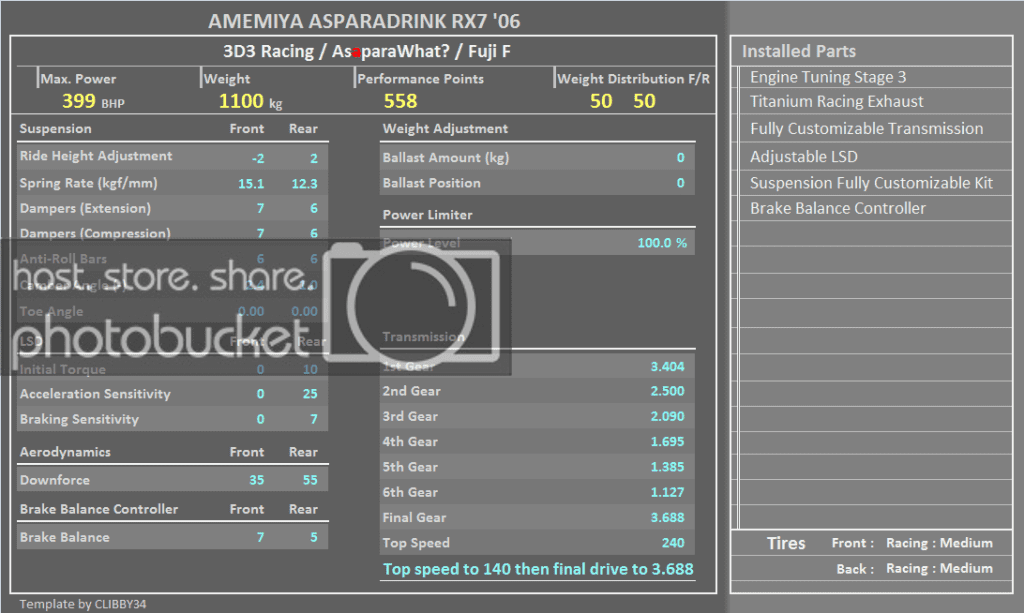Select the 2nd Gear ratio 2.500
The height and width of the screenshot is (613, 1024).
(x=667, y=391)
